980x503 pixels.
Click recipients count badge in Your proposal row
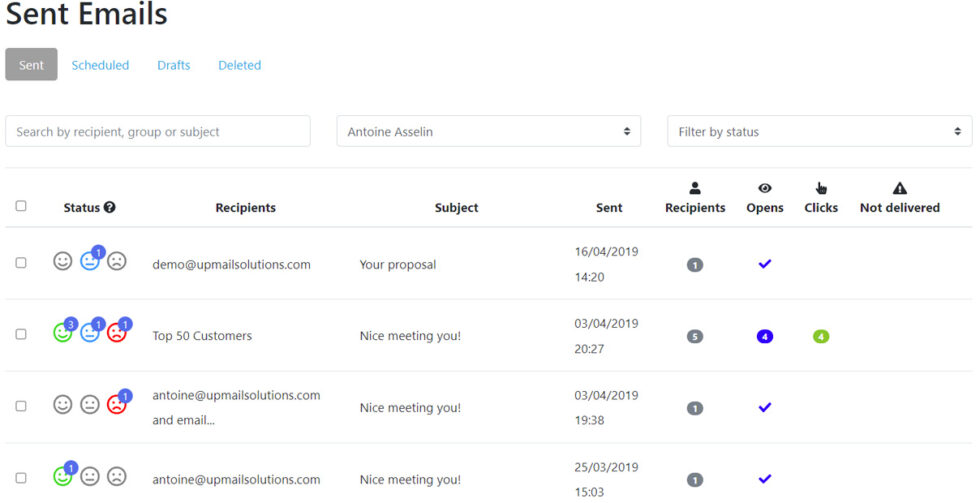[x=694, y=265]
